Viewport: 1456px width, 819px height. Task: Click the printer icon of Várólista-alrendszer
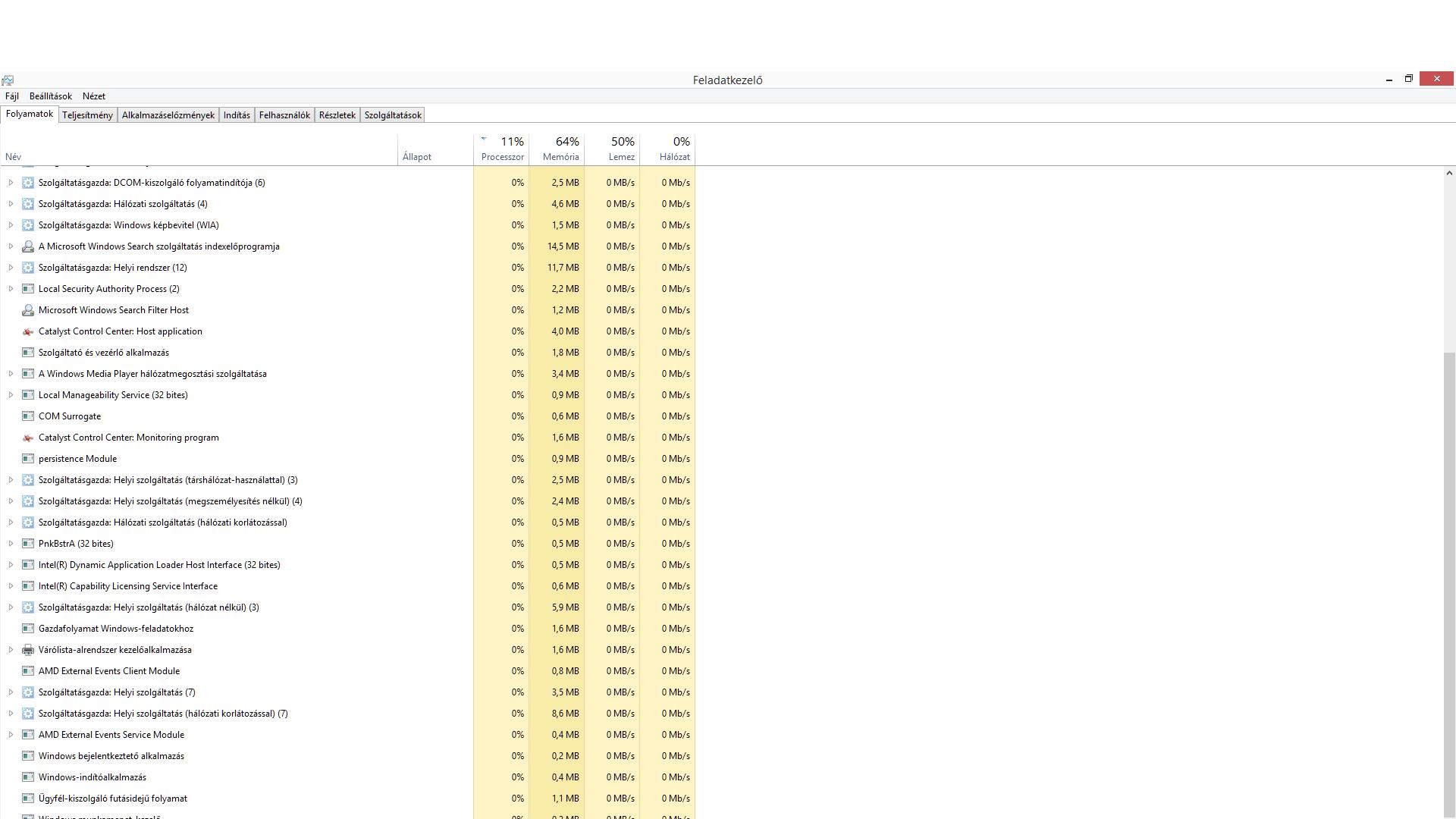pyautogui.click(x=28, y=650)
